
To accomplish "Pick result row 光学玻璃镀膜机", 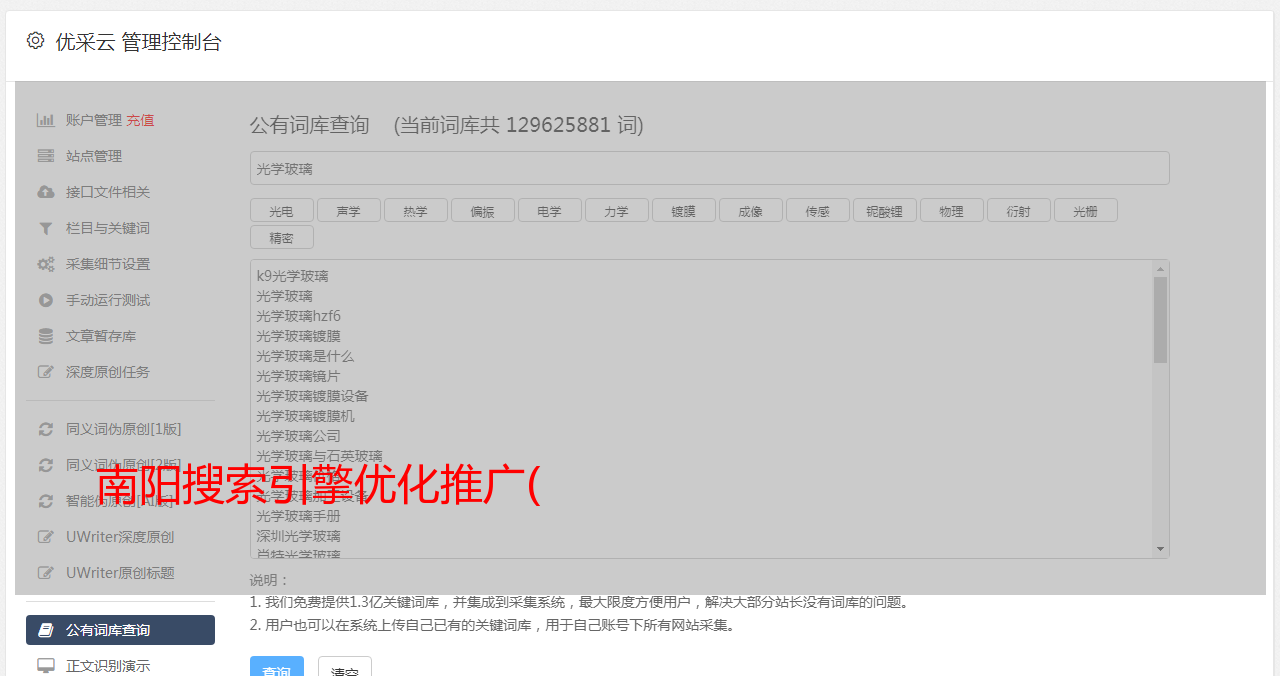I will [x=305, y=416].
